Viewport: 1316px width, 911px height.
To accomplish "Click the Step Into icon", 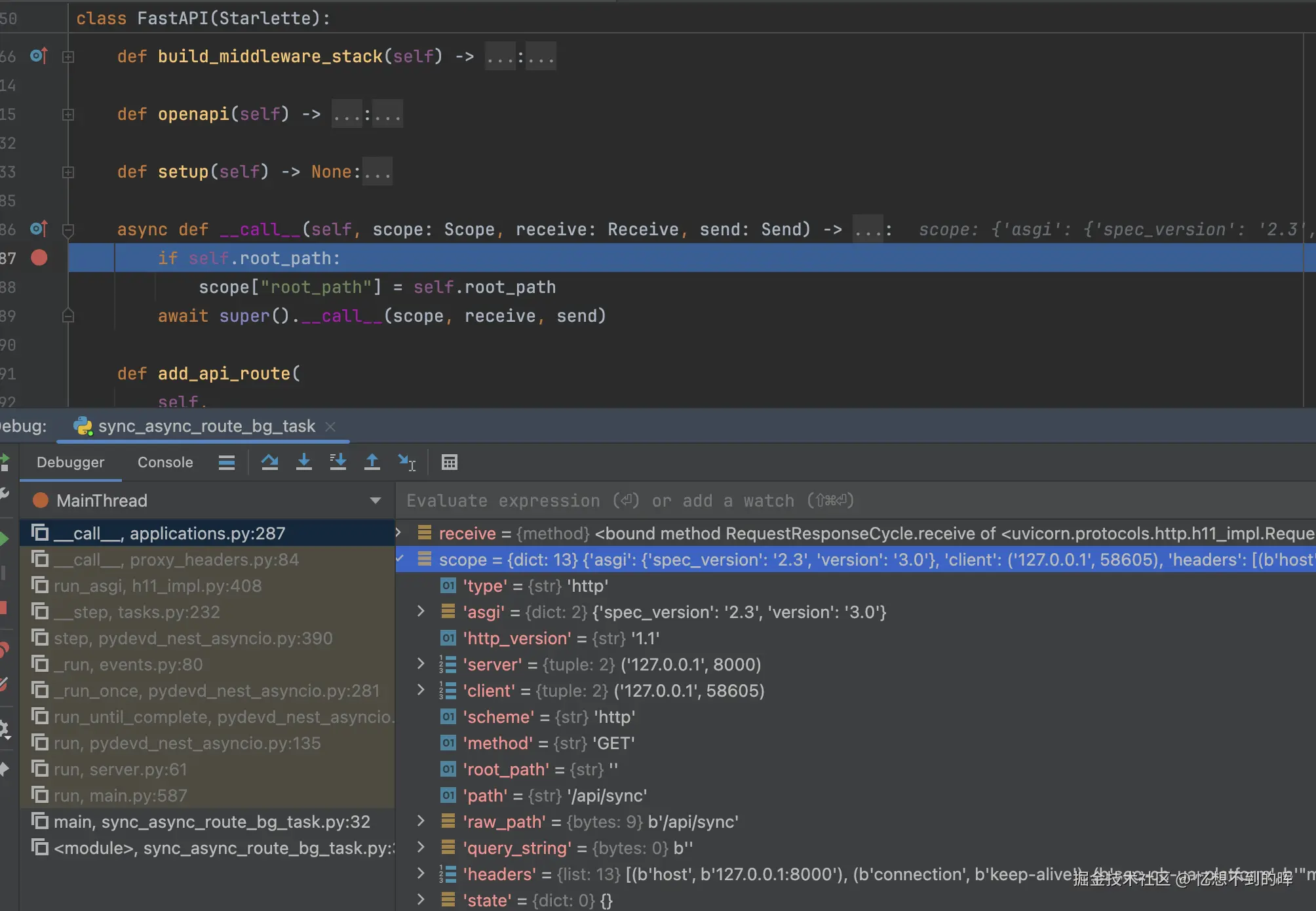I will [x=304, y=462].
